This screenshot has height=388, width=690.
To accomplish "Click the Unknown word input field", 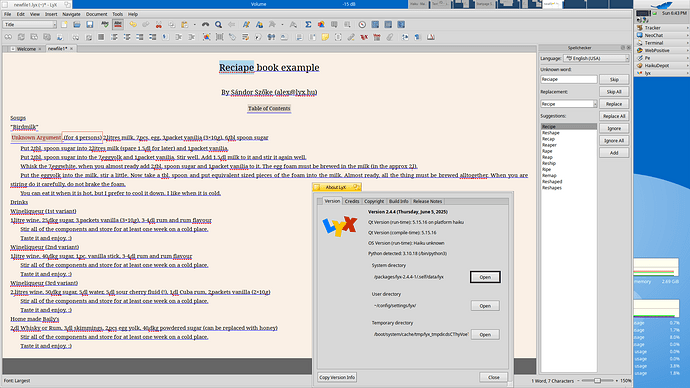I will (x=569, y=80).
